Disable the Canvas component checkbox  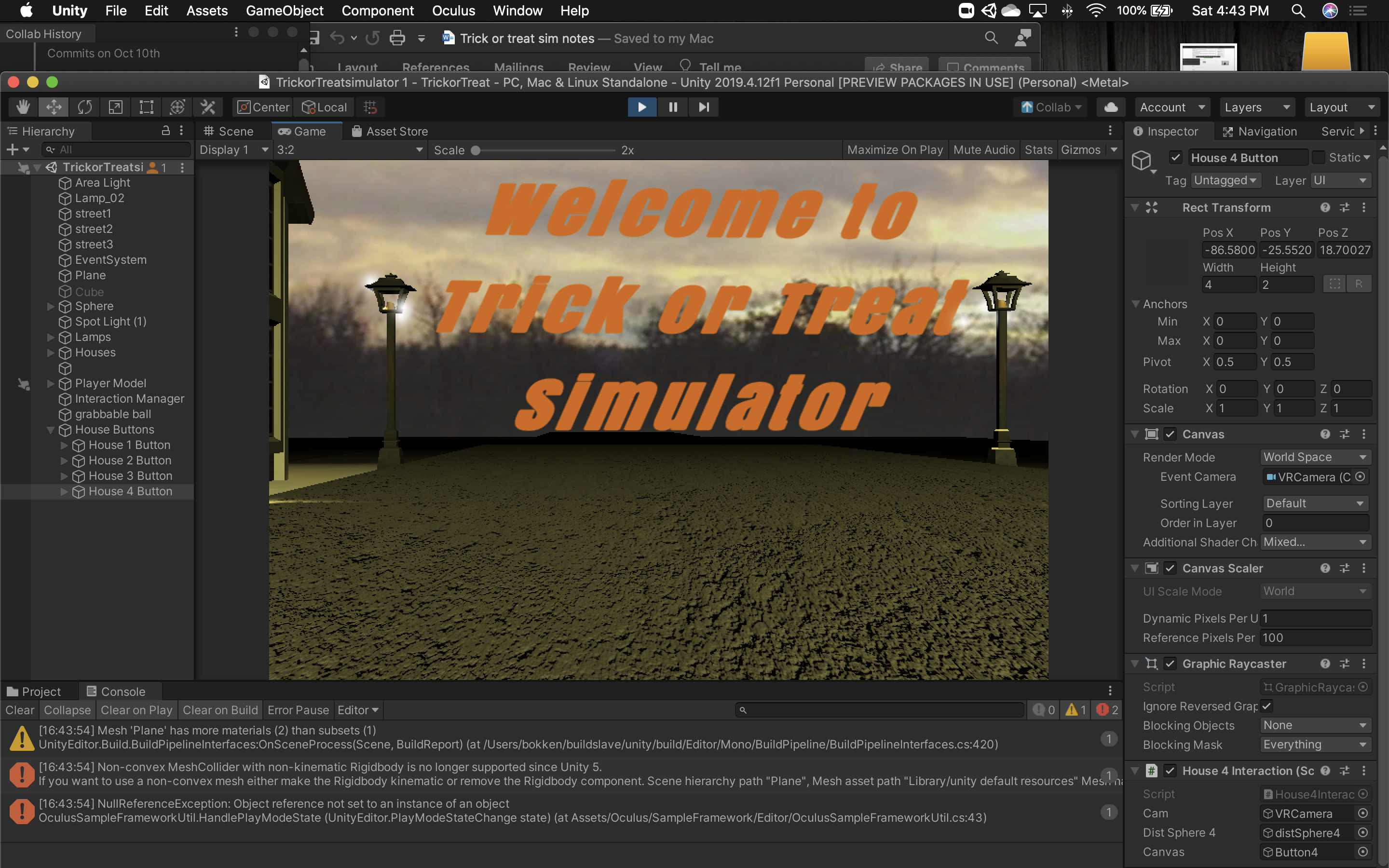(1171, 434)
